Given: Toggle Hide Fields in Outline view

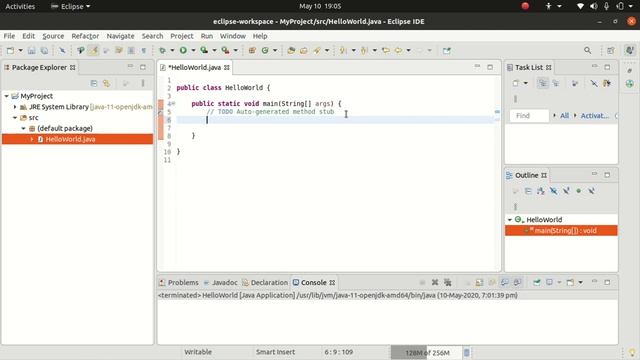Looking at the screenshot, I should pos(553,191).
